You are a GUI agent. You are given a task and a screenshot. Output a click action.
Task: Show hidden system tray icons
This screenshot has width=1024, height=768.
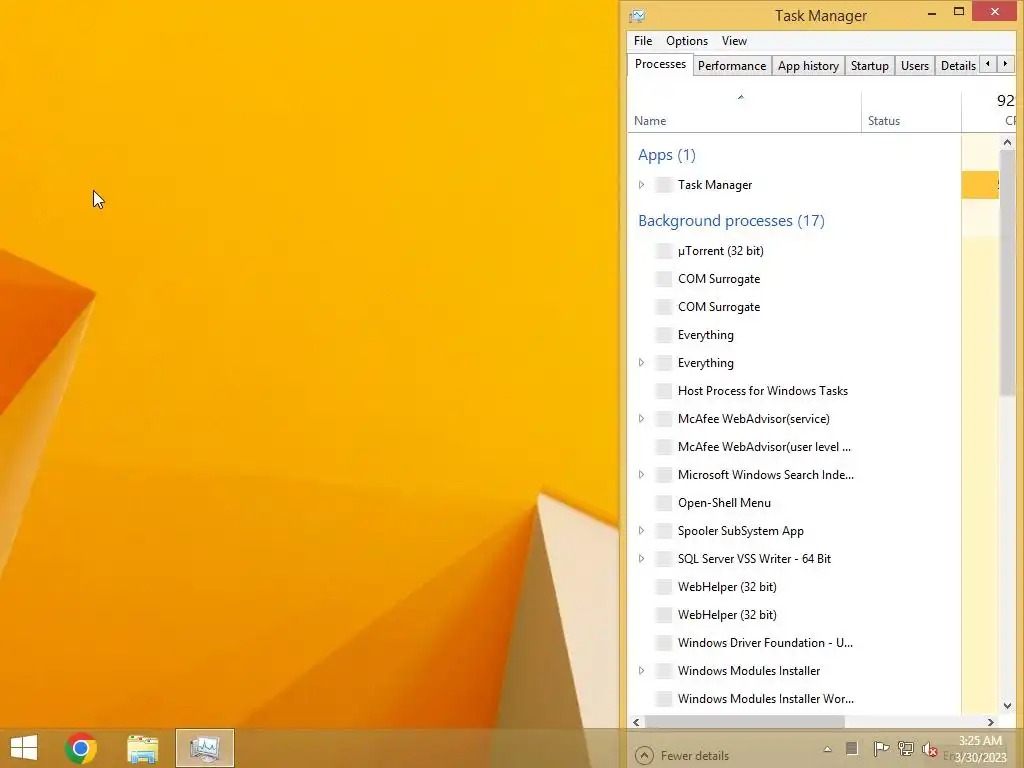click(x=827, y=749)
